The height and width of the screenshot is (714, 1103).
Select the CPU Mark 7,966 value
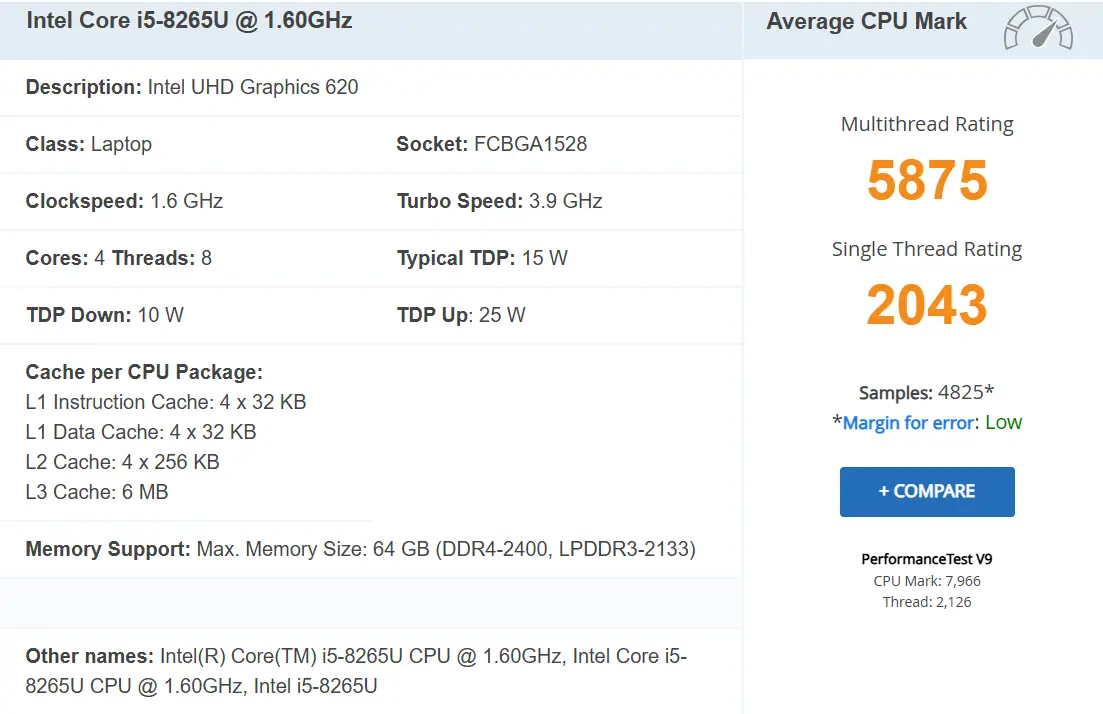tap(926, 580)
